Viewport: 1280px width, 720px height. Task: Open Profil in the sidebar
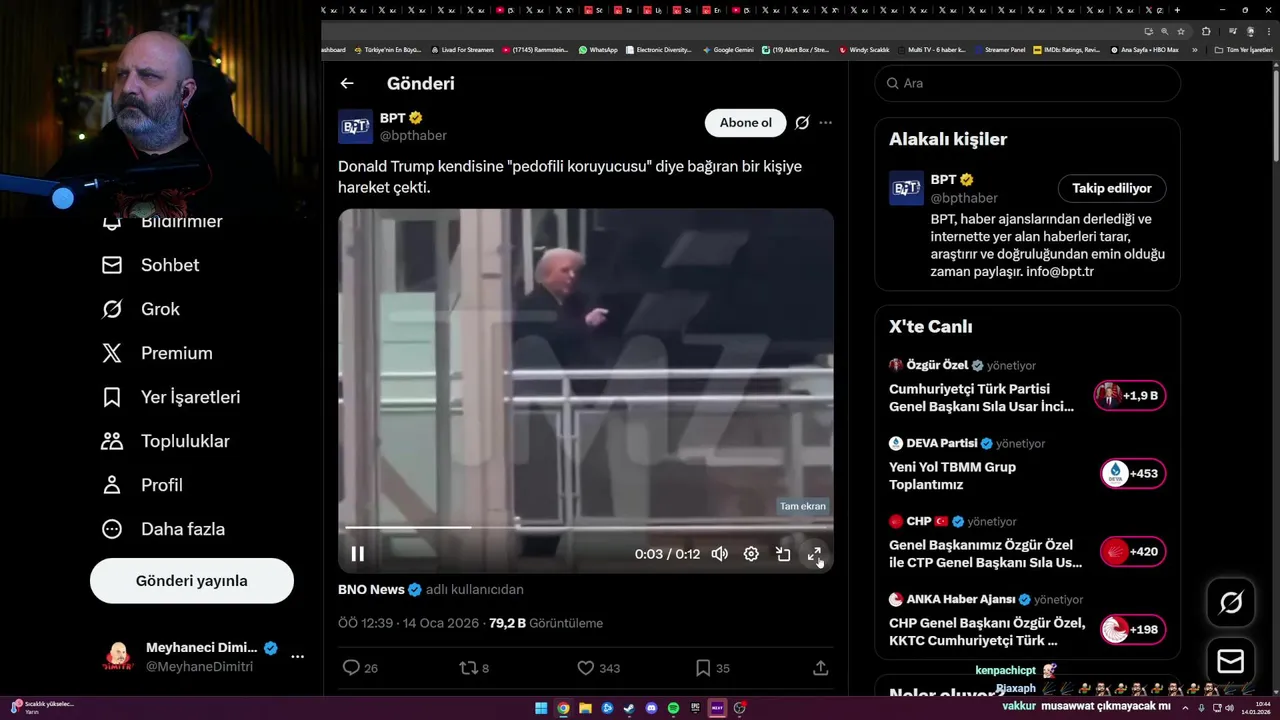point(142,485)
